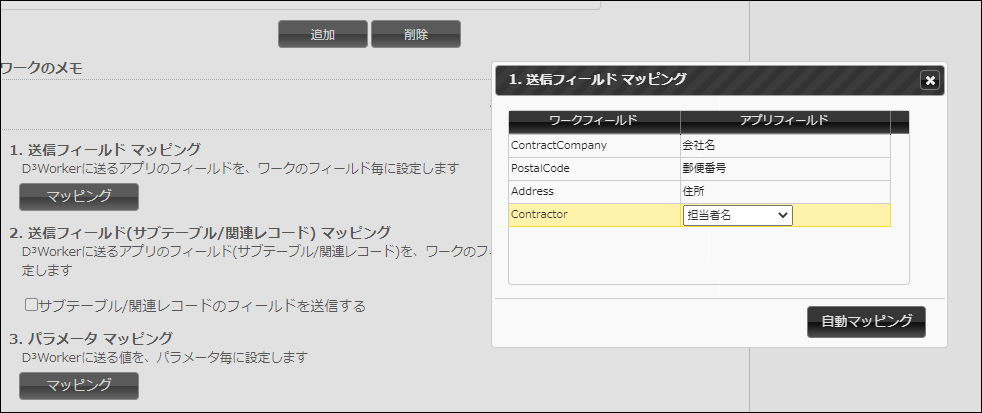Screen dimensions: 982x413
Task: Select the Contractor work field cell
Action: point(594,215)
